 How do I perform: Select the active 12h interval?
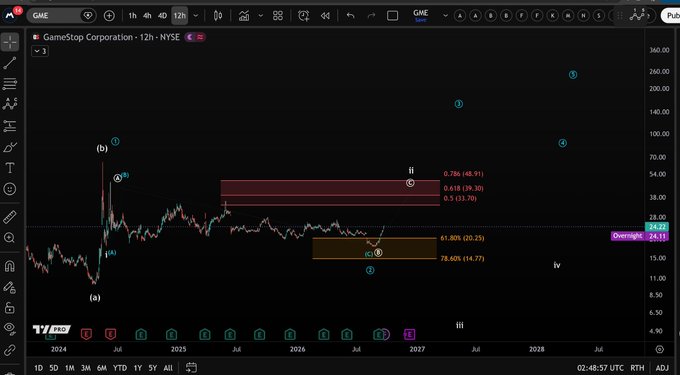coord(180,16)
